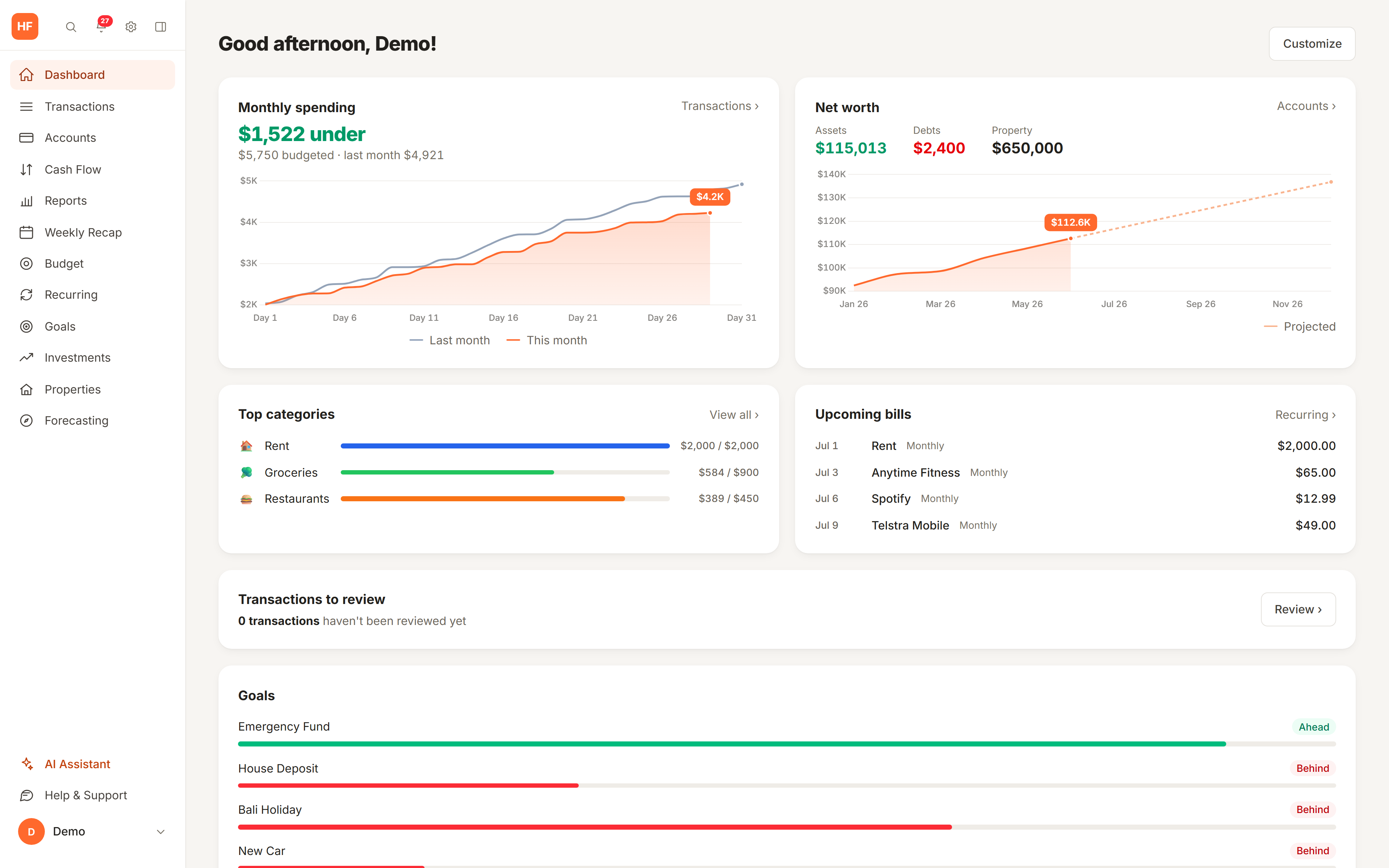Toggle Projected legend in Net worth
Screen dimensions: 1389x868
pos(1300,326)
